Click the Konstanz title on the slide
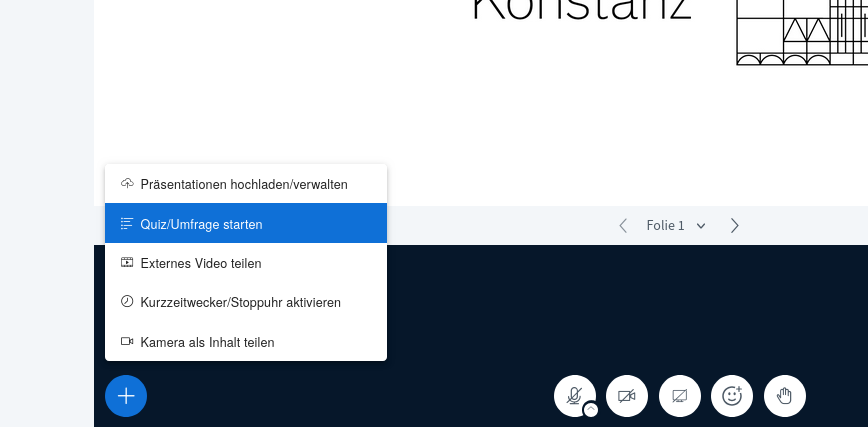This screenshot has height=427, width=868. click(581, 10)
